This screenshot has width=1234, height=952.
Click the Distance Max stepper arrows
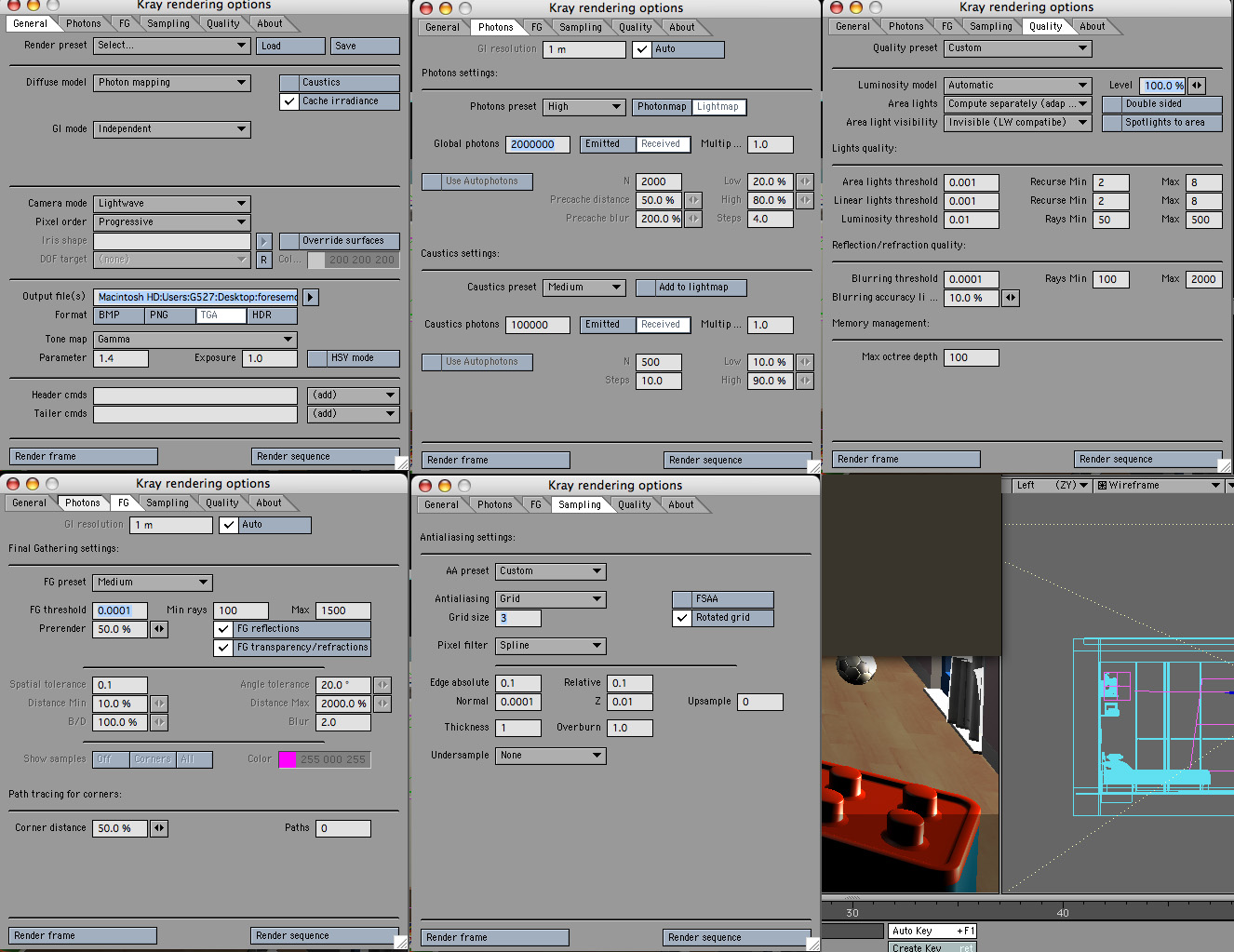[x=382, y=704]
